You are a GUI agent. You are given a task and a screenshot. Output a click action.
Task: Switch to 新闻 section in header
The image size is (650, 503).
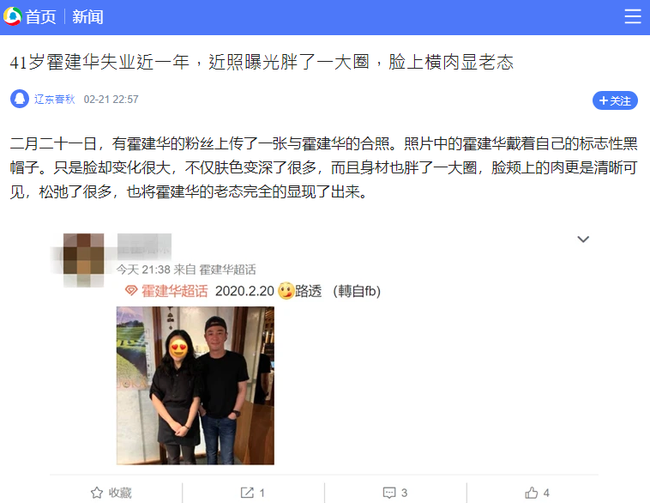click(87, 17)
